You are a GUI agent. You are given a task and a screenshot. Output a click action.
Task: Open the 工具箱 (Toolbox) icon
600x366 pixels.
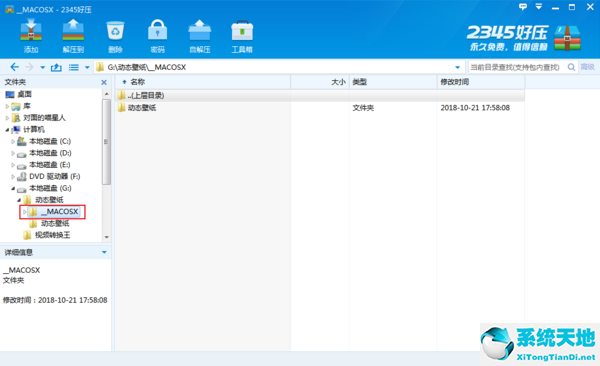[x=242, y=36]
